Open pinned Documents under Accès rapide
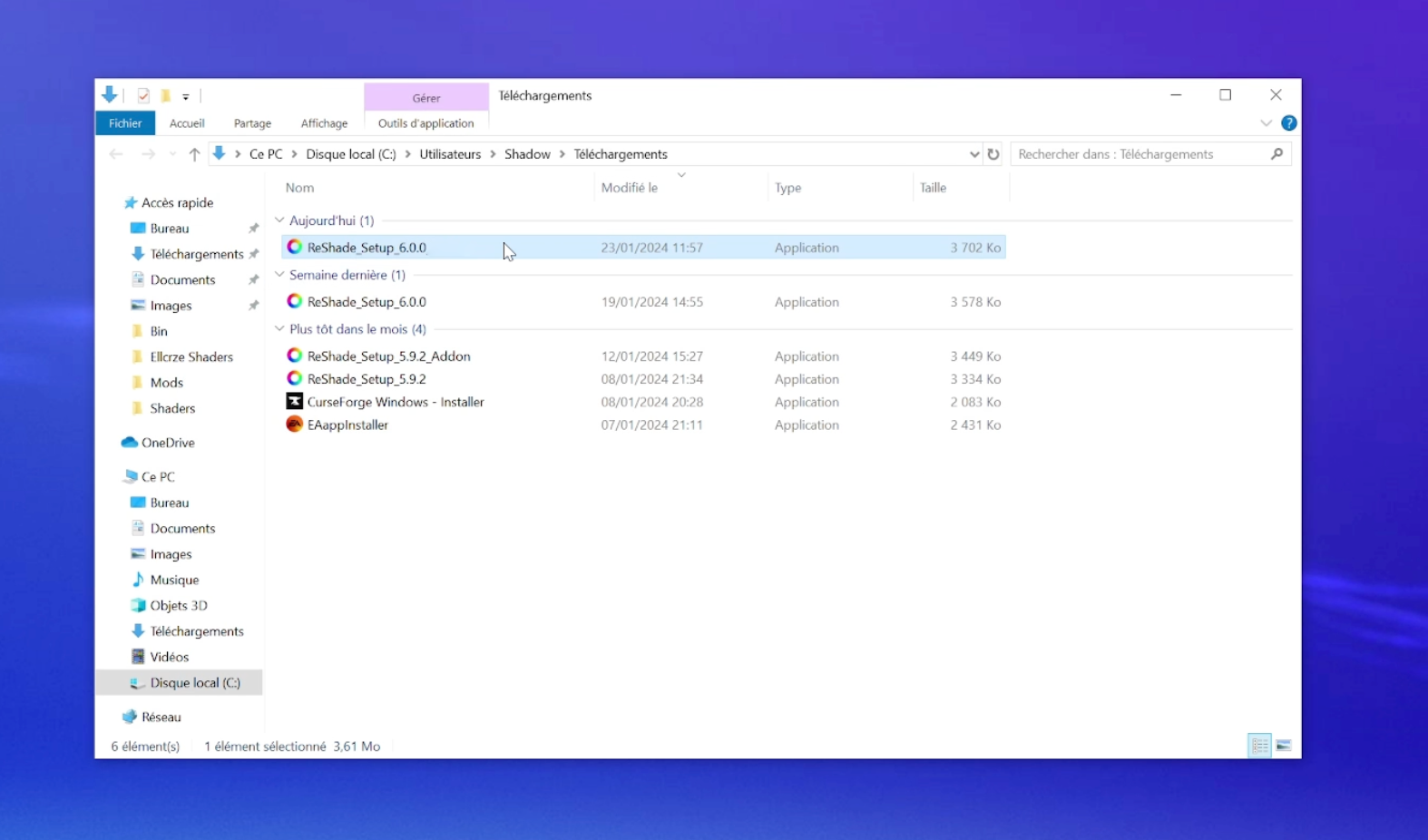This screenshot has width=1428, height=840. pyautogui.click(x=182, y=280)
